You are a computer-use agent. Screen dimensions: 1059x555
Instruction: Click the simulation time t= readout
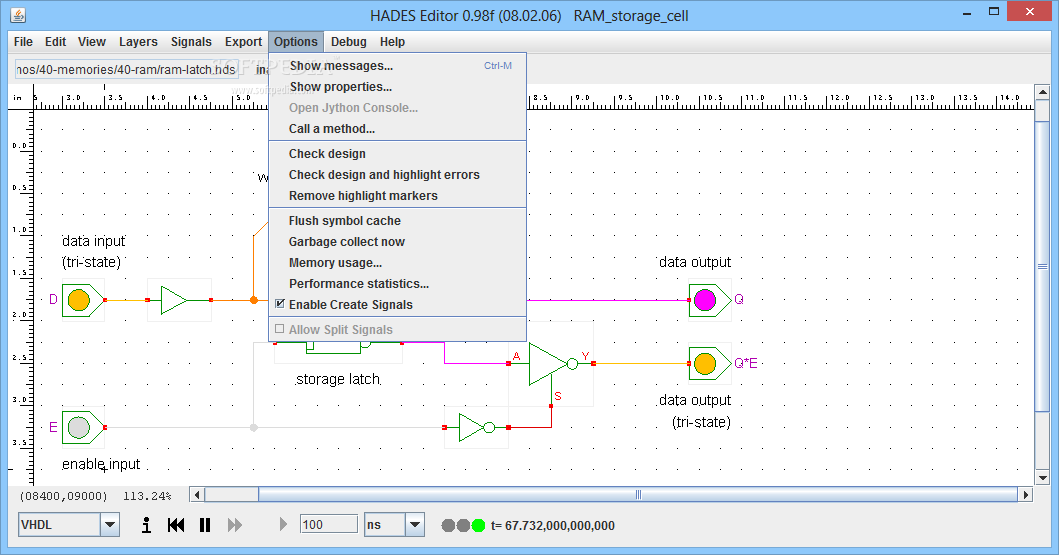pos(552,525)
